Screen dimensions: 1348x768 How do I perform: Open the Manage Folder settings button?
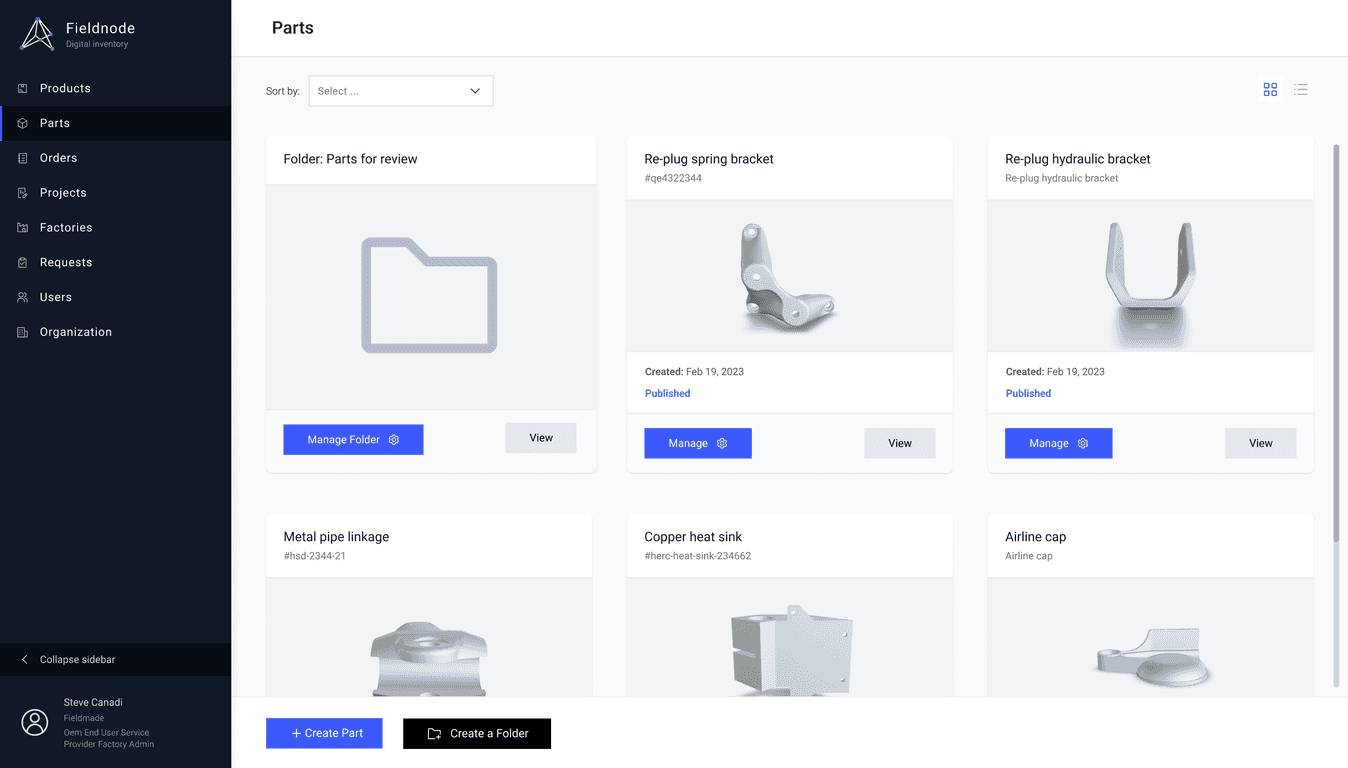(x=353, y=440)
